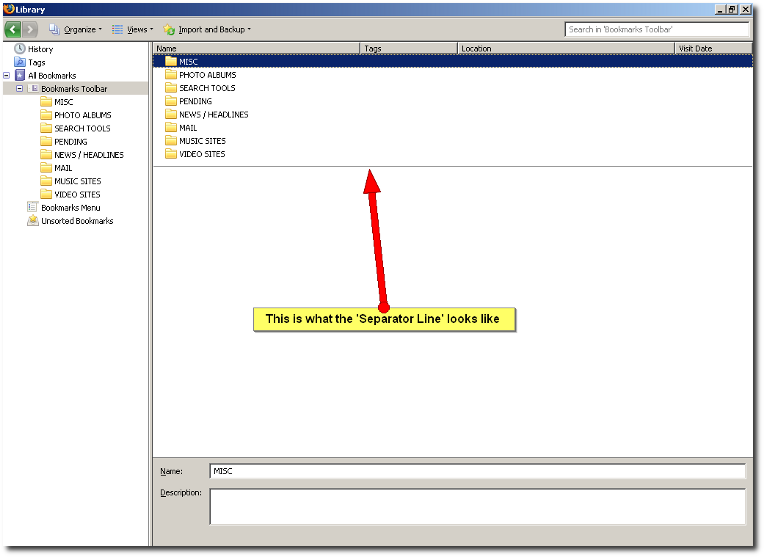Select PHOTO ALBUMS row in the list
The image size is (764, 557).
pyautogui.click(x=453, y=75)
